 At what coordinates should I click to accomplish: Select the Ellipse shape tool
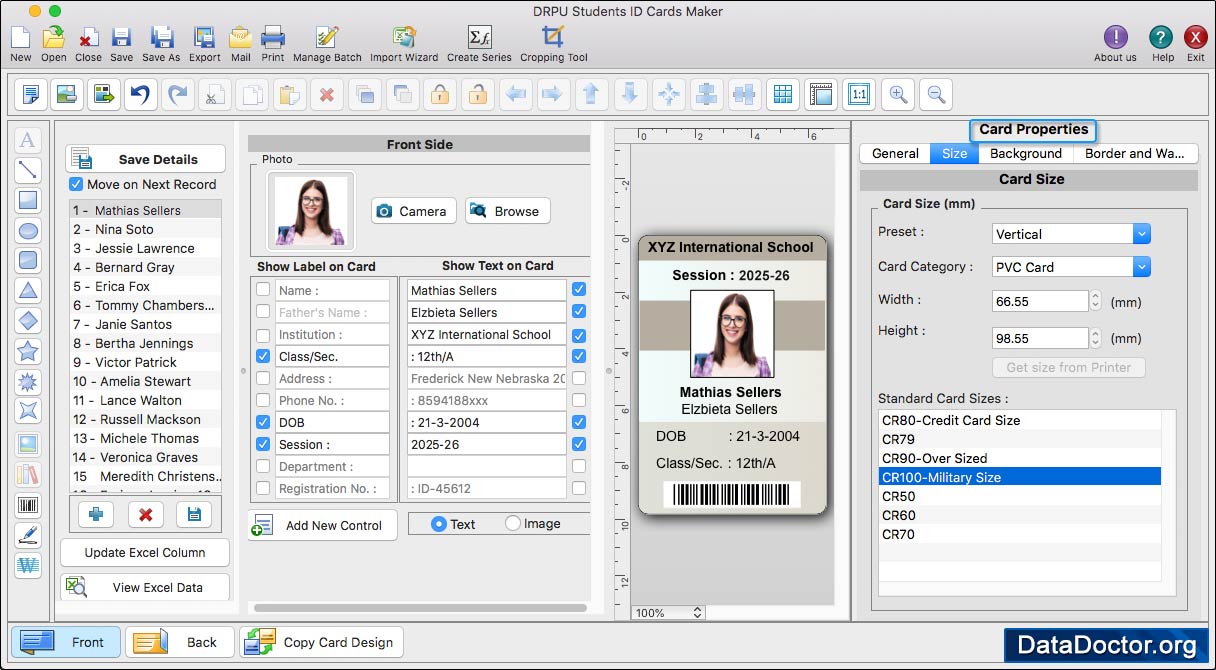28,230
